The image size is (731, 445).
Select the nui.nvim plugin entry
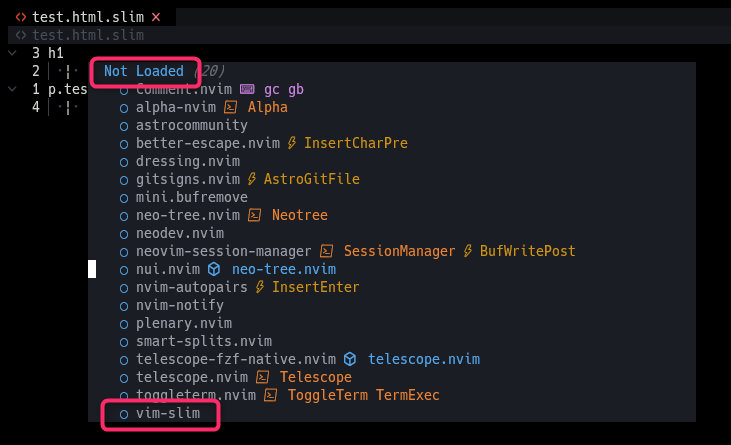(x=168, y=269)
